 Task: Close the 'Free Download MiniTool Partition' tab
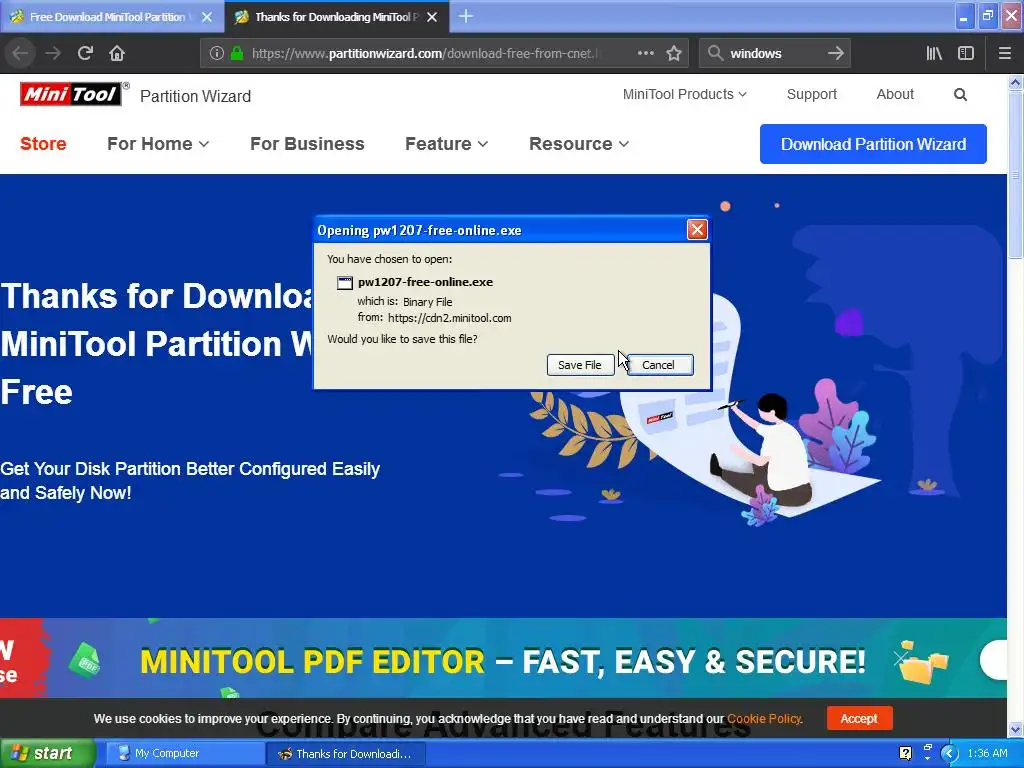tap(207, 17)
